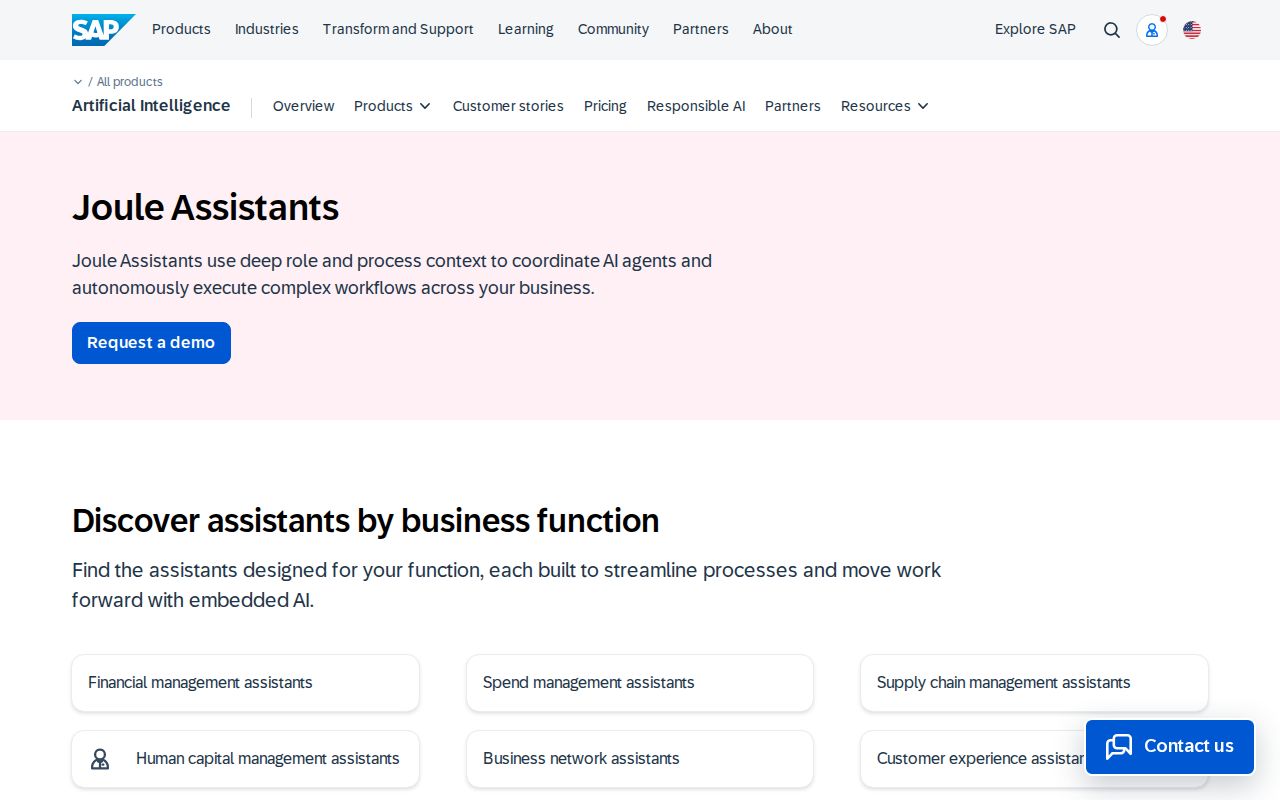Click the SAP logo
1280x800 pixels.
(103, 30)
